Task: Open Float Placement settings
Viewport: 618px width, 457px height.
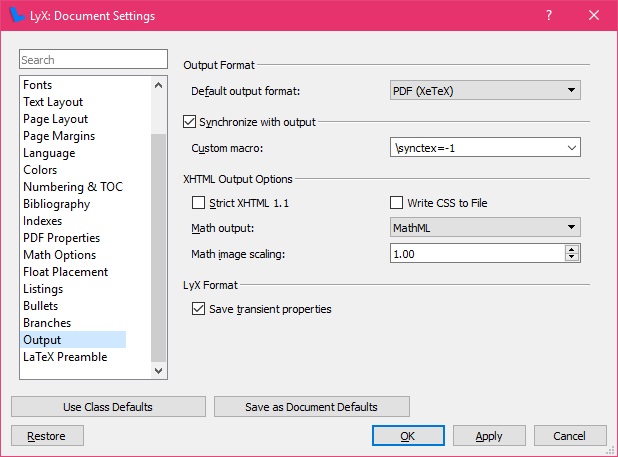Action: pos(65,272)
